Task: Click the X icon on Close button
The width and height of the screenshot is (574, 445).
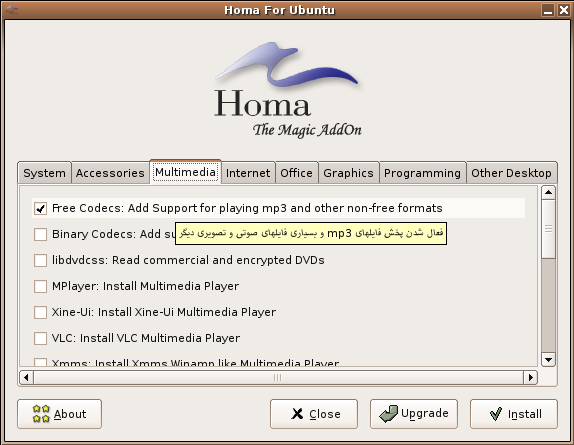Action: pyautogui.click(x=297, y=414)
